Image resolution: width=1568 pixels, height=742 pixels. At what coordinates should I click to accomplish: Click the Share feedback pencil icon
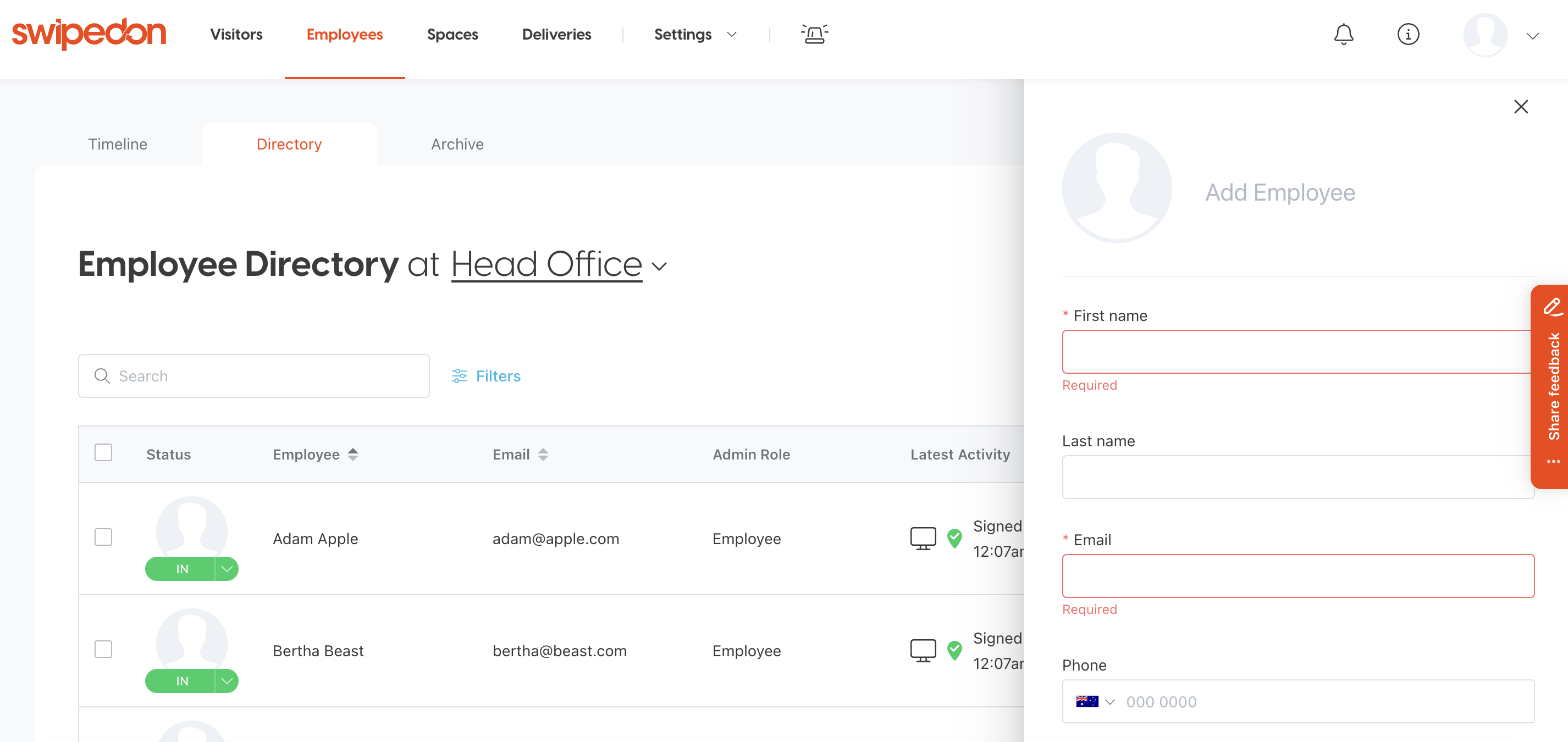tap(1553, 306)
